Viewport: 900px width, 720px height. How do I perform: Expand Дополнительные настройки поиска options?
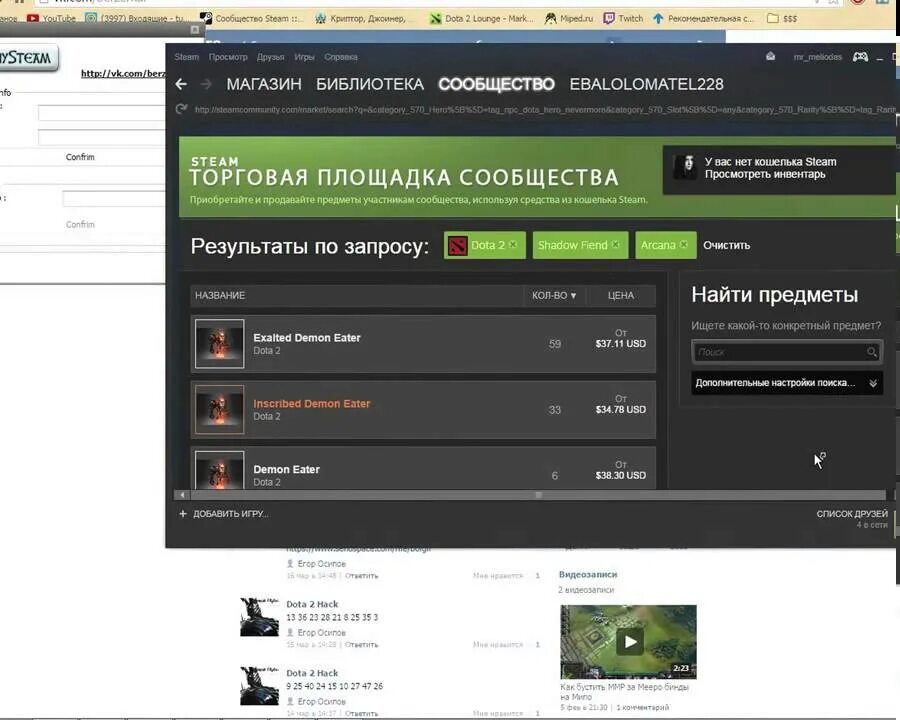point(786,383)
